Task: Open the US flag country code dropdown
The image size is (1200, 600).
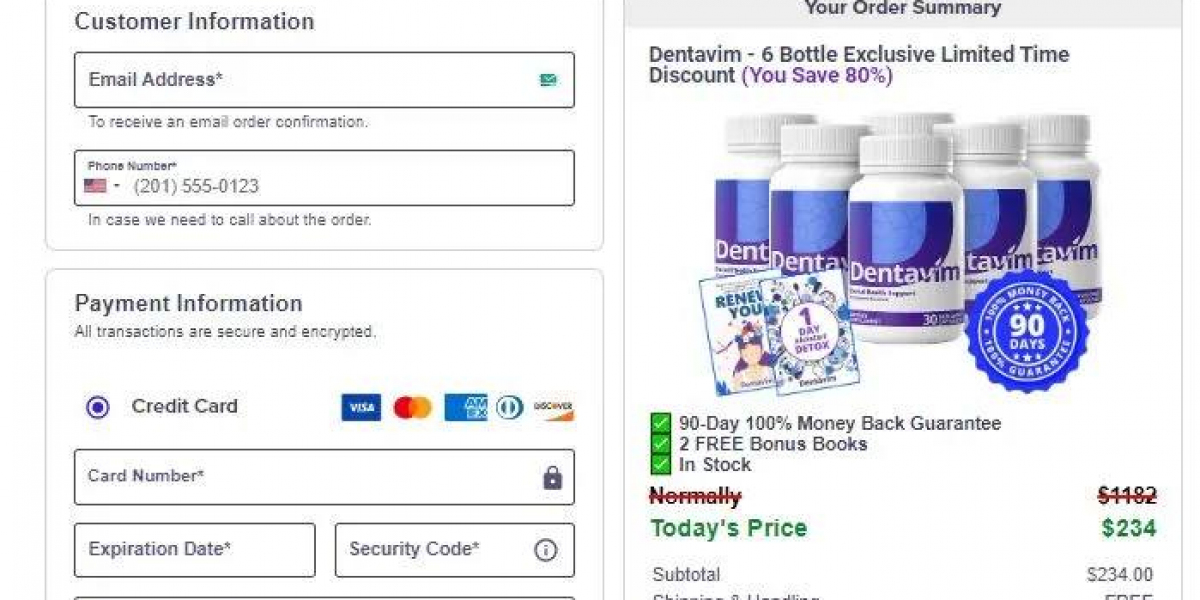Action: 101,186
